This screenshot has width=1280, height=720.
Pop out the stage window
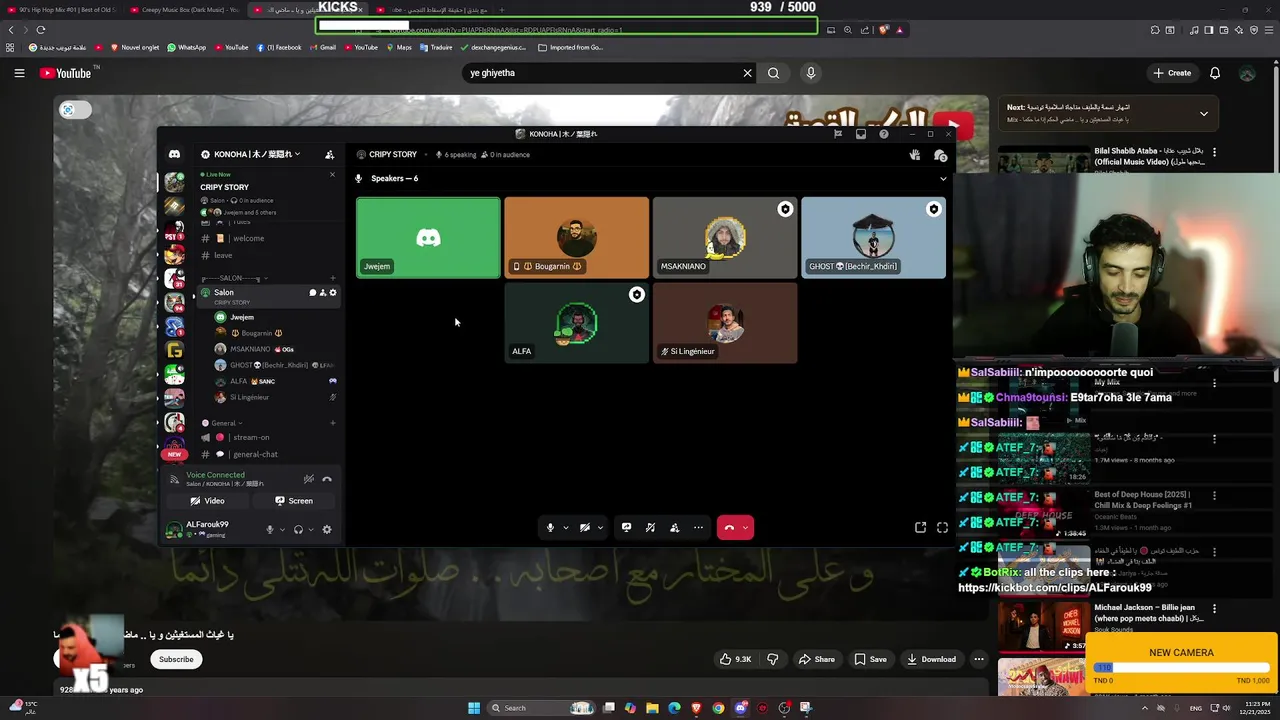pos(920,527)
